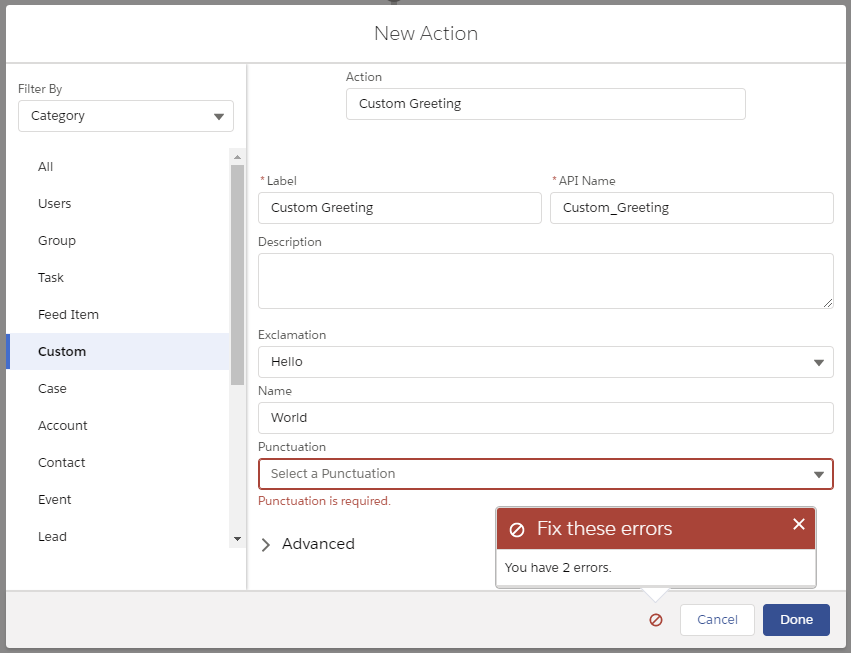
Task: Click the Name field containing World
Action: click(545, 418)
